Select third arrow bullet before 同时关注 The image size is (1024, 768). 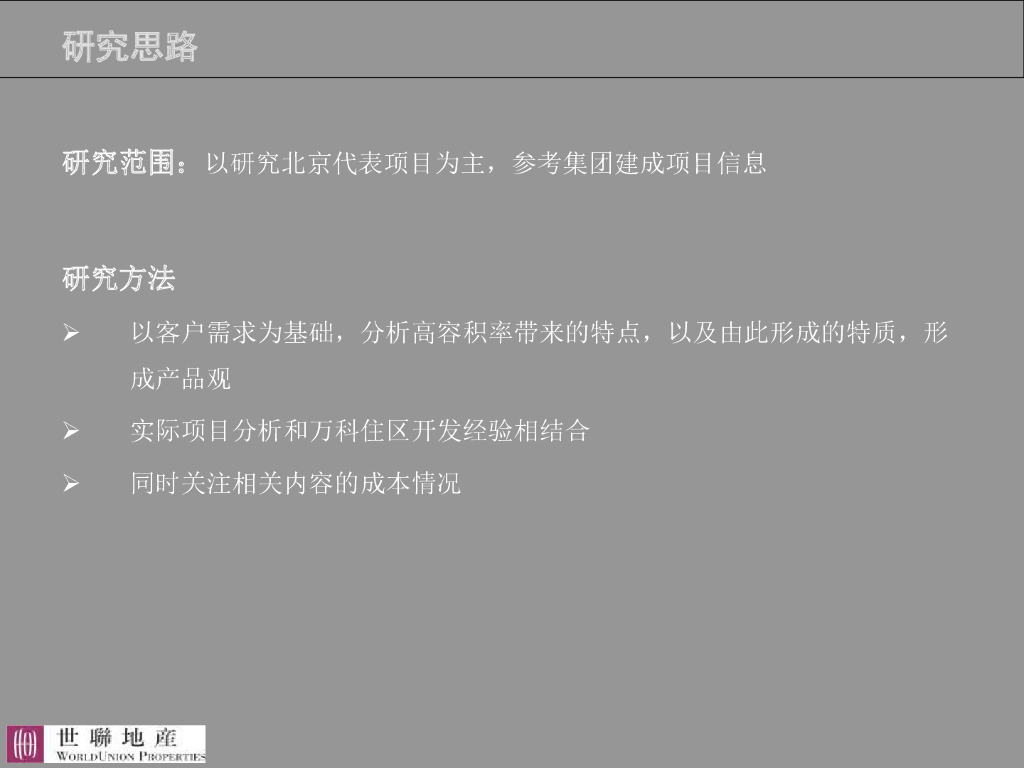coord(71,484)
